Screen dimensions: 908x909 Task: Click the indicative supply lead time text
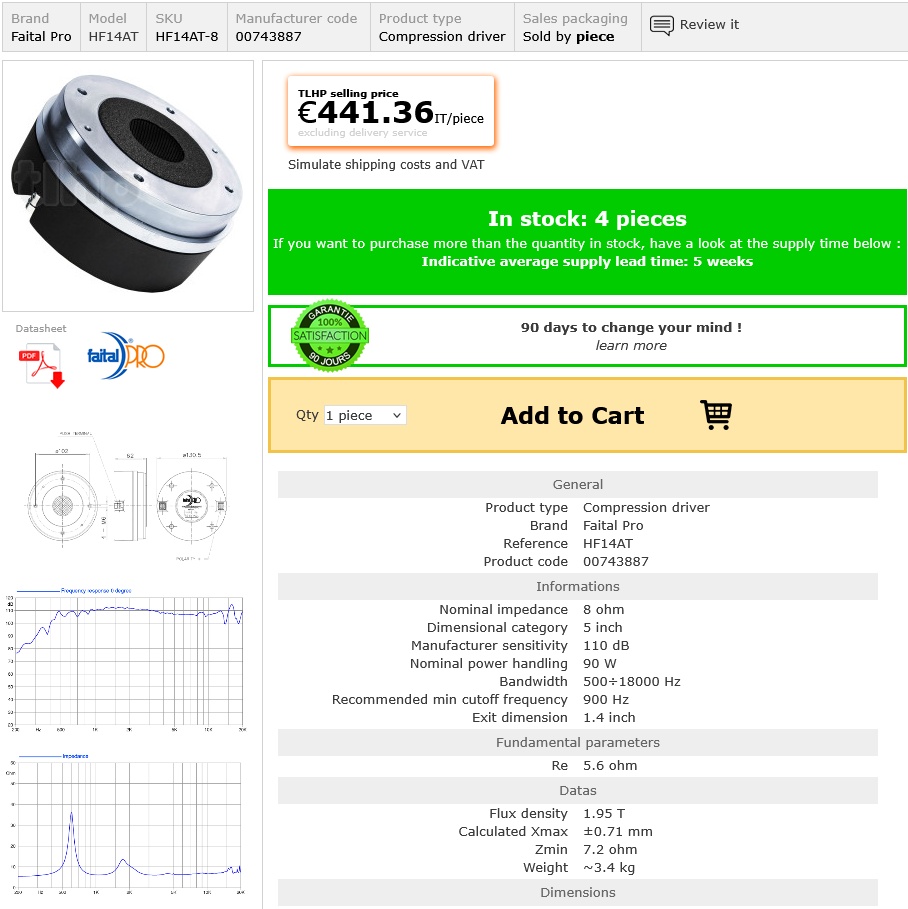(587, 261)
